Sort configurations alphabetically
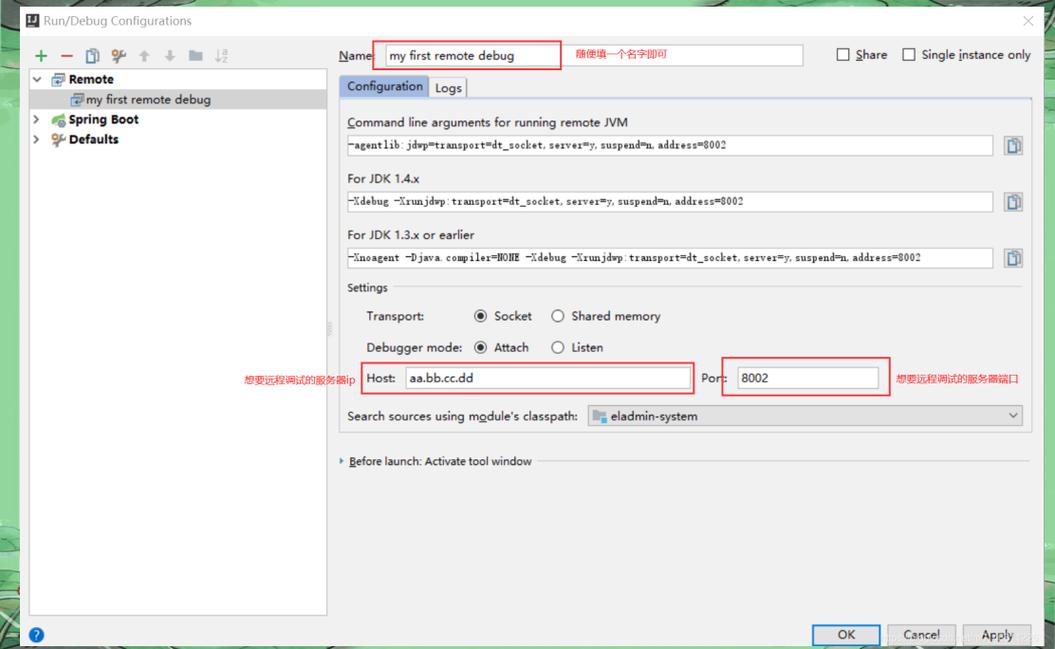Image resolution: width=1055 pixels, height=649 pixels. [221, 56]
